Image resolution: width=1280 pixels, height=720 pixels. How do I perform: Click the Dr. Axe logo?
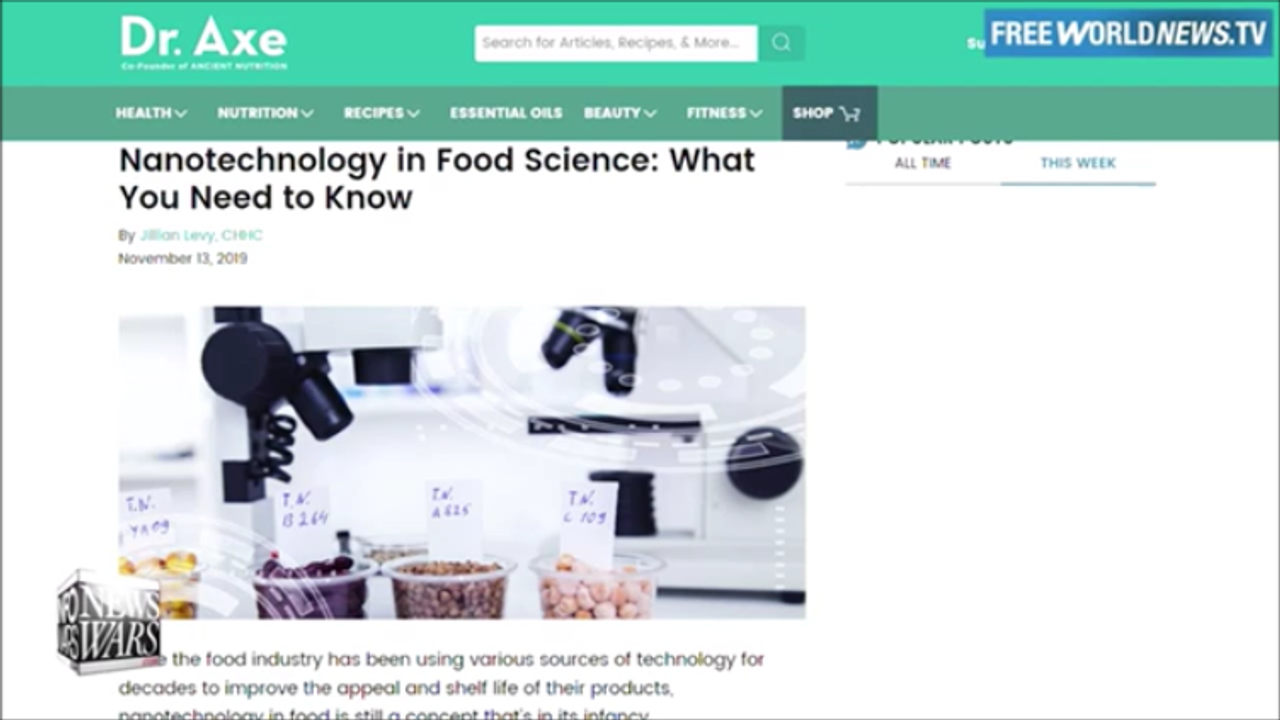[203, 37]
